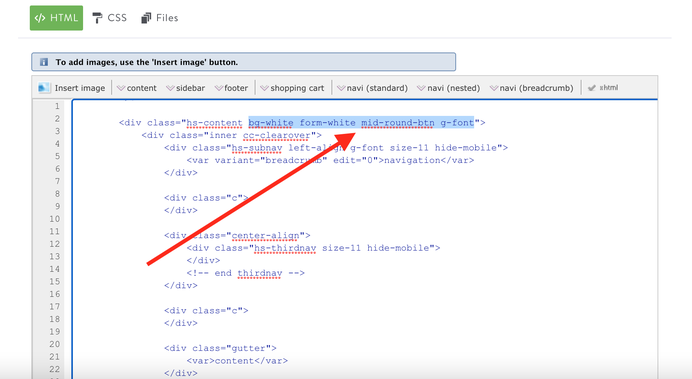Switch to the CSS tab

click(x=109, y=18)
